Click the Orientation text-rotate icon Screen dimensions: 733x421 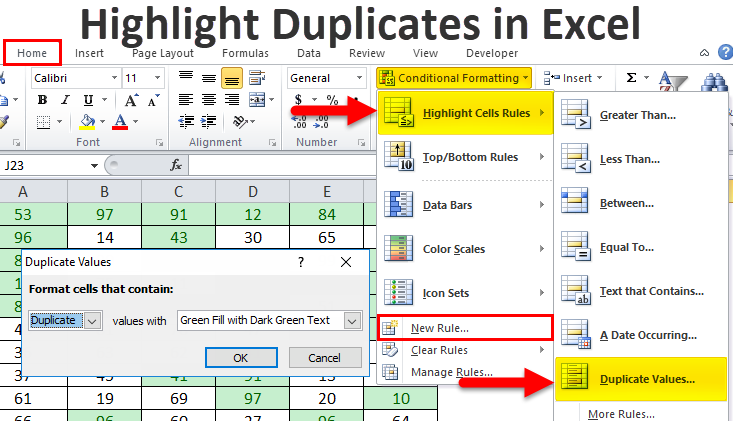tap(240, 122)
